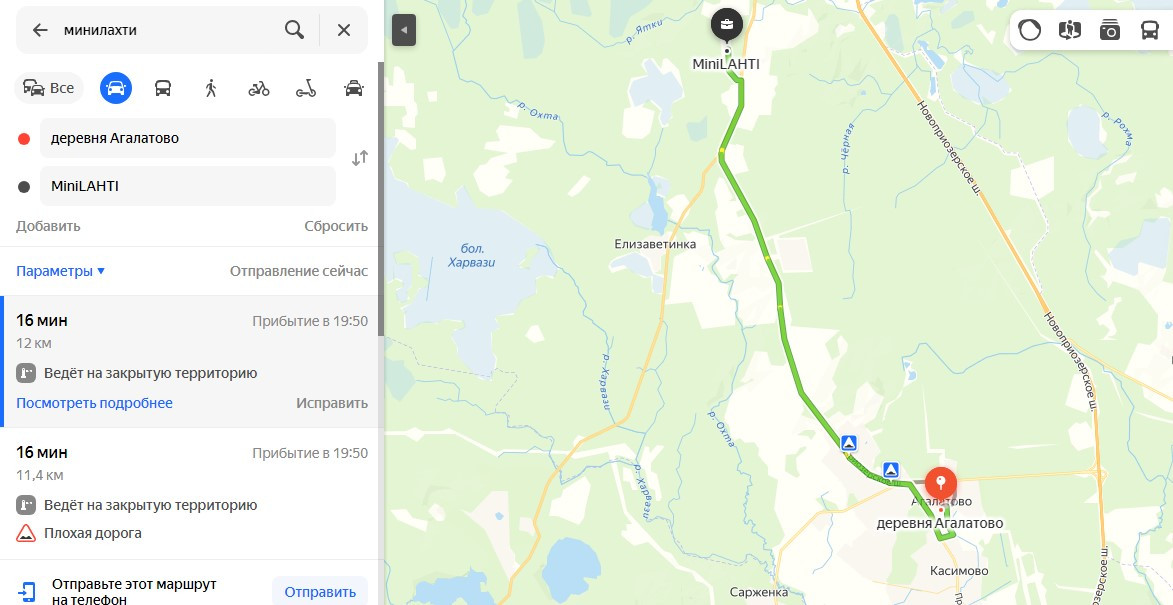Select the Все route modes tab

pyautogui.click(x=49, y=88)
